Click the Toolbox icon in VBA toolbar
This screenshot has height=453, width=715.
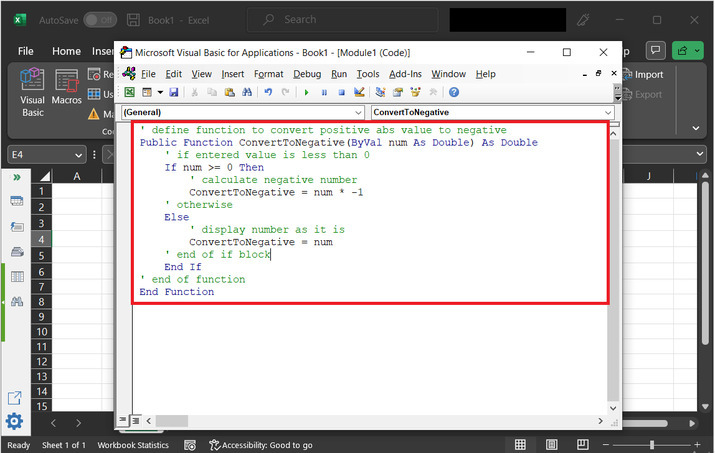click(x=433, y=92)
